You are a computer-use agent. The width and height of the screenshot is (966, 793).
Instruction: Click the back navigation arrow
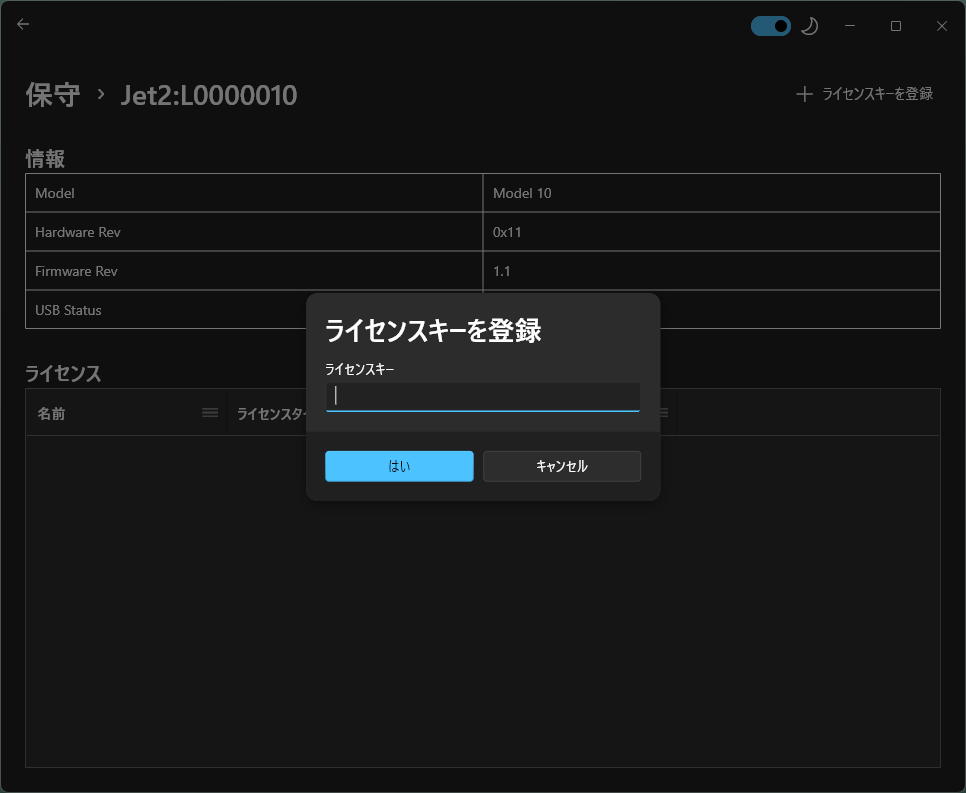22,24
